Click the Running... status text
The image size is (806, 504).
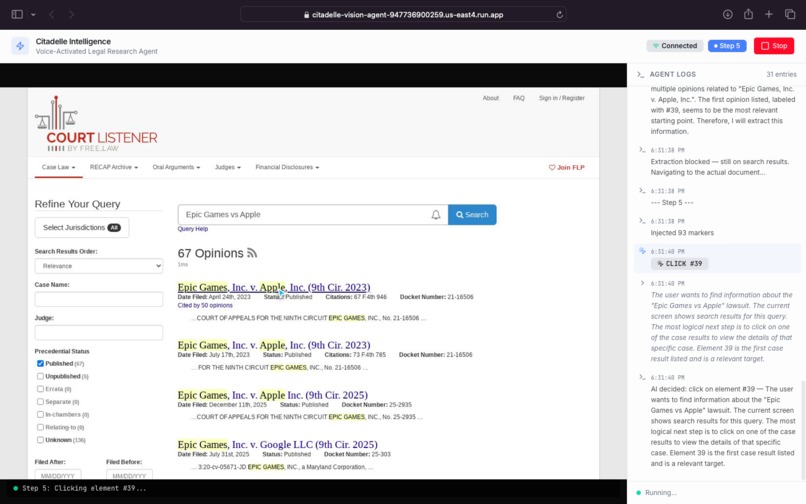(661, 492)
